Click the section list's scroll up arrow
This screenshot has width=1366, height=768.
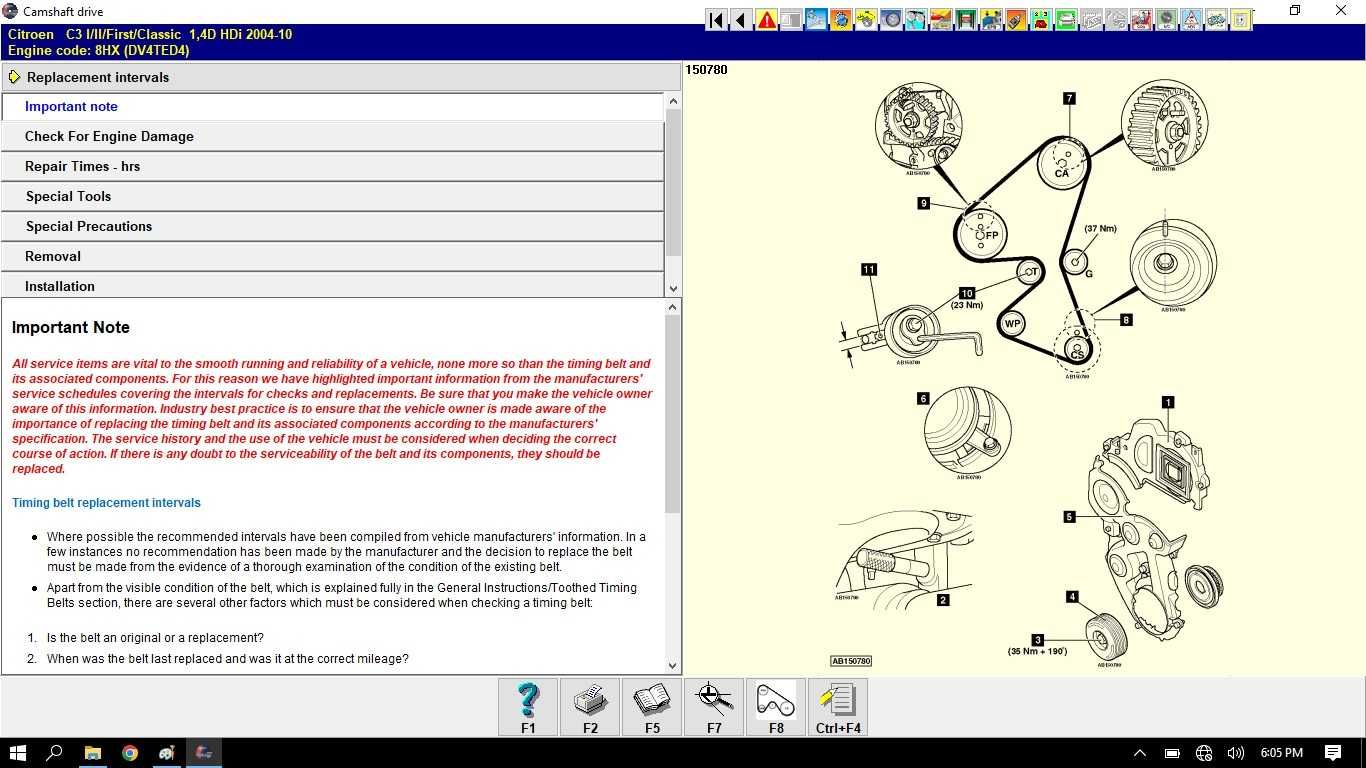tap(673, 101)
